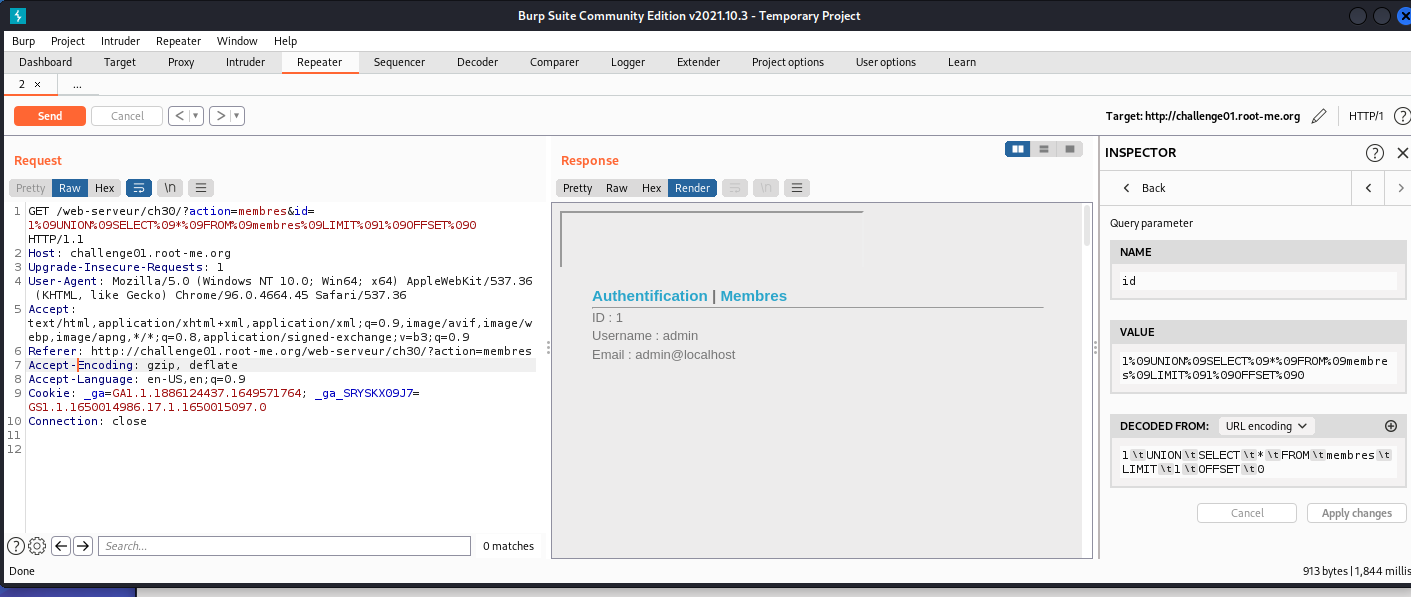Switch to the Logger tab
Image resolution: width=1411 pixels, height=597 pixels.
(x=628, y=62)
